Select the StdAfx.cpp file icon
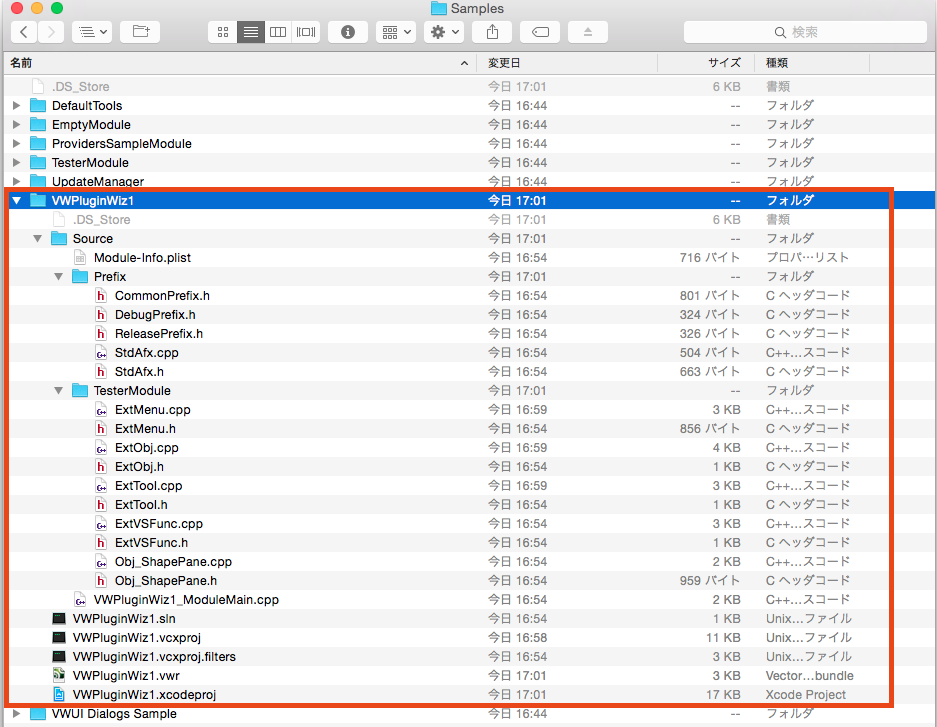This screenshot has height=727, width=937. pyautogui.click(x=101, y=353)
